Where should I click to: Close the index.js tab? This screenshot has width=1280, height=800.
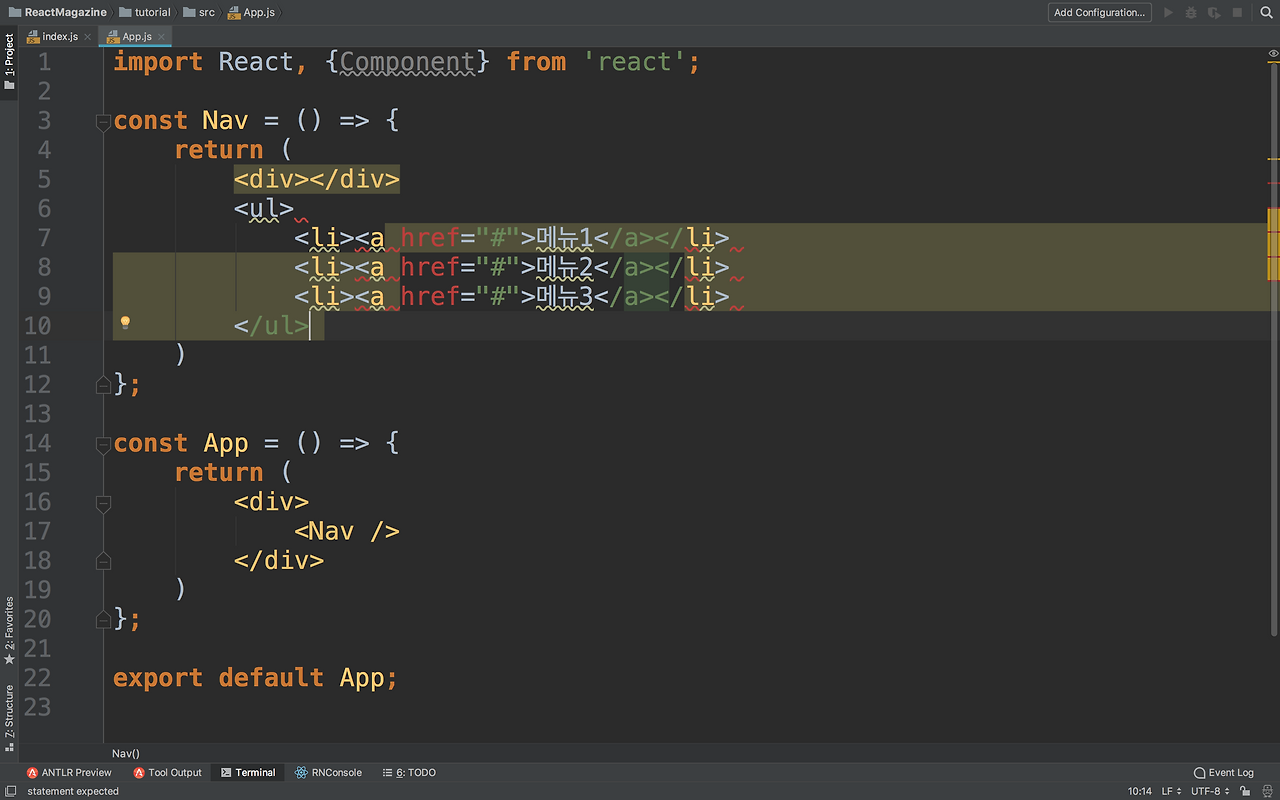(x=88, y=37)
